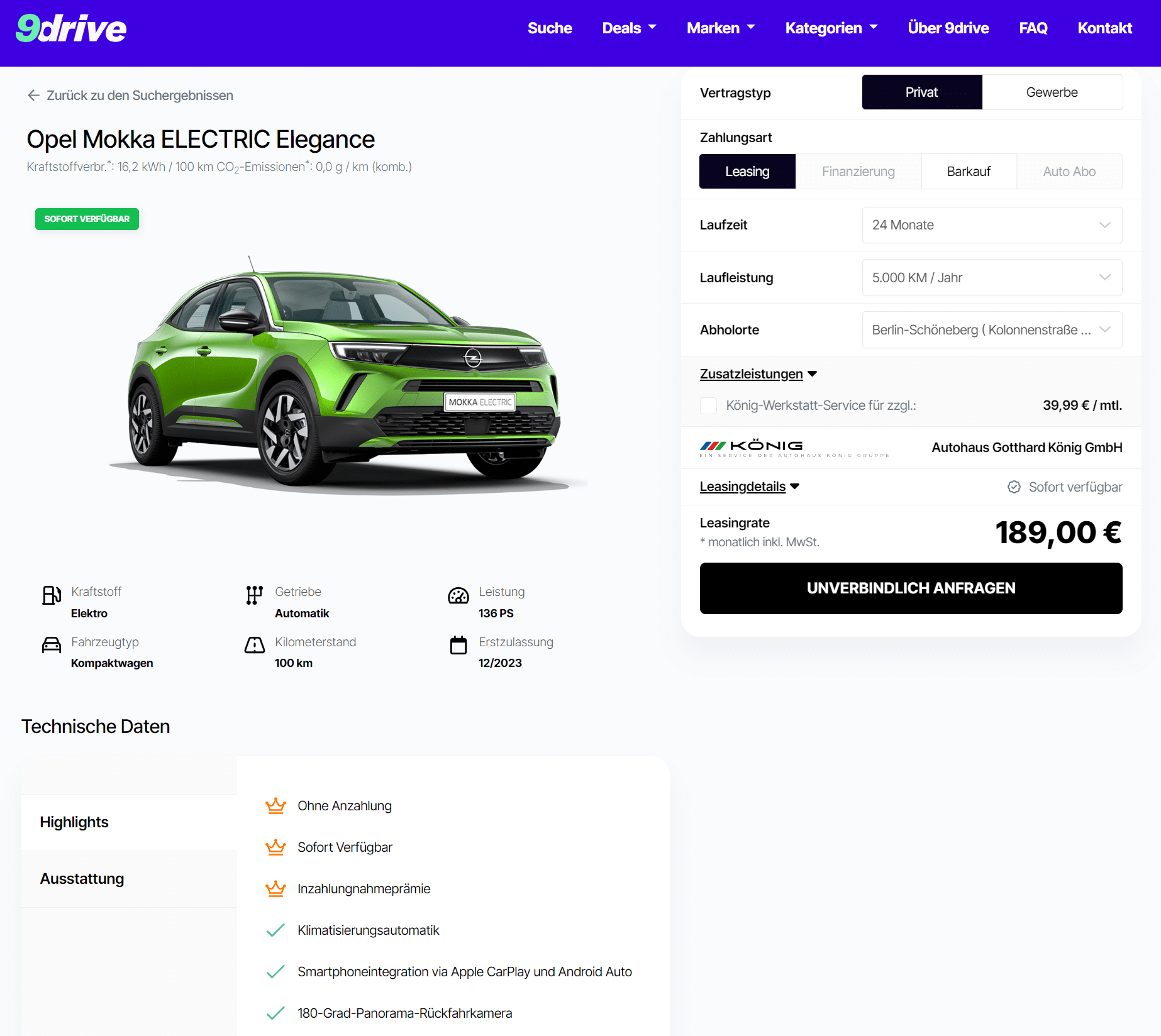Image resolution: width=1161 pixels, height=1036 pixels.
Task: Select Privat contract type
Action: [922, 92]
